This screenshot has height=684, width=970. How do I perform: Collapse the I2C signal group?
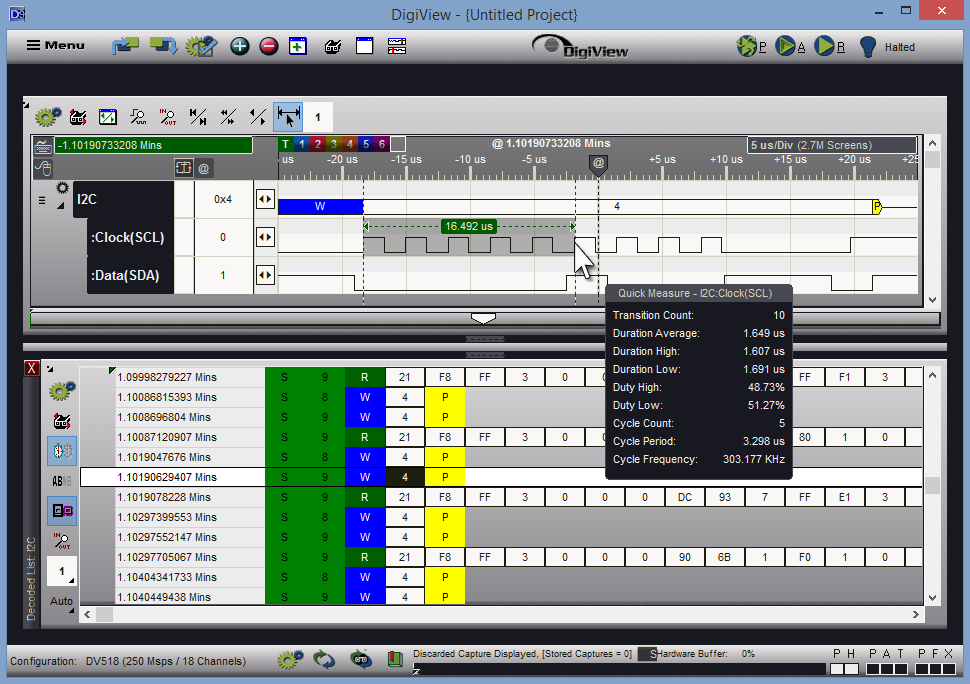point(43,200)
